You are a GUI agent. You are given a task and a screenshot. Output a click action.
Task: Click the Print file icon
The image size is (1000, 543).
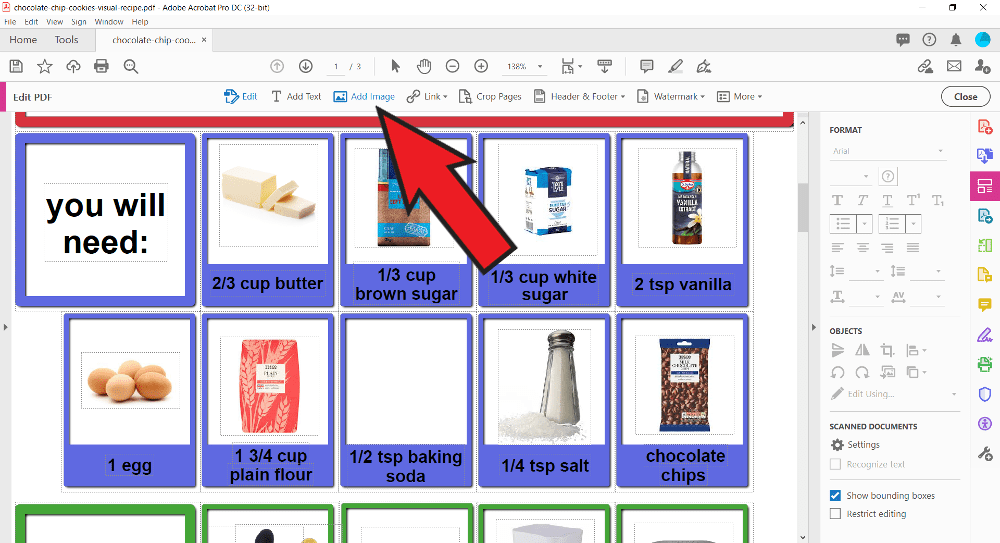click(101, 66)
